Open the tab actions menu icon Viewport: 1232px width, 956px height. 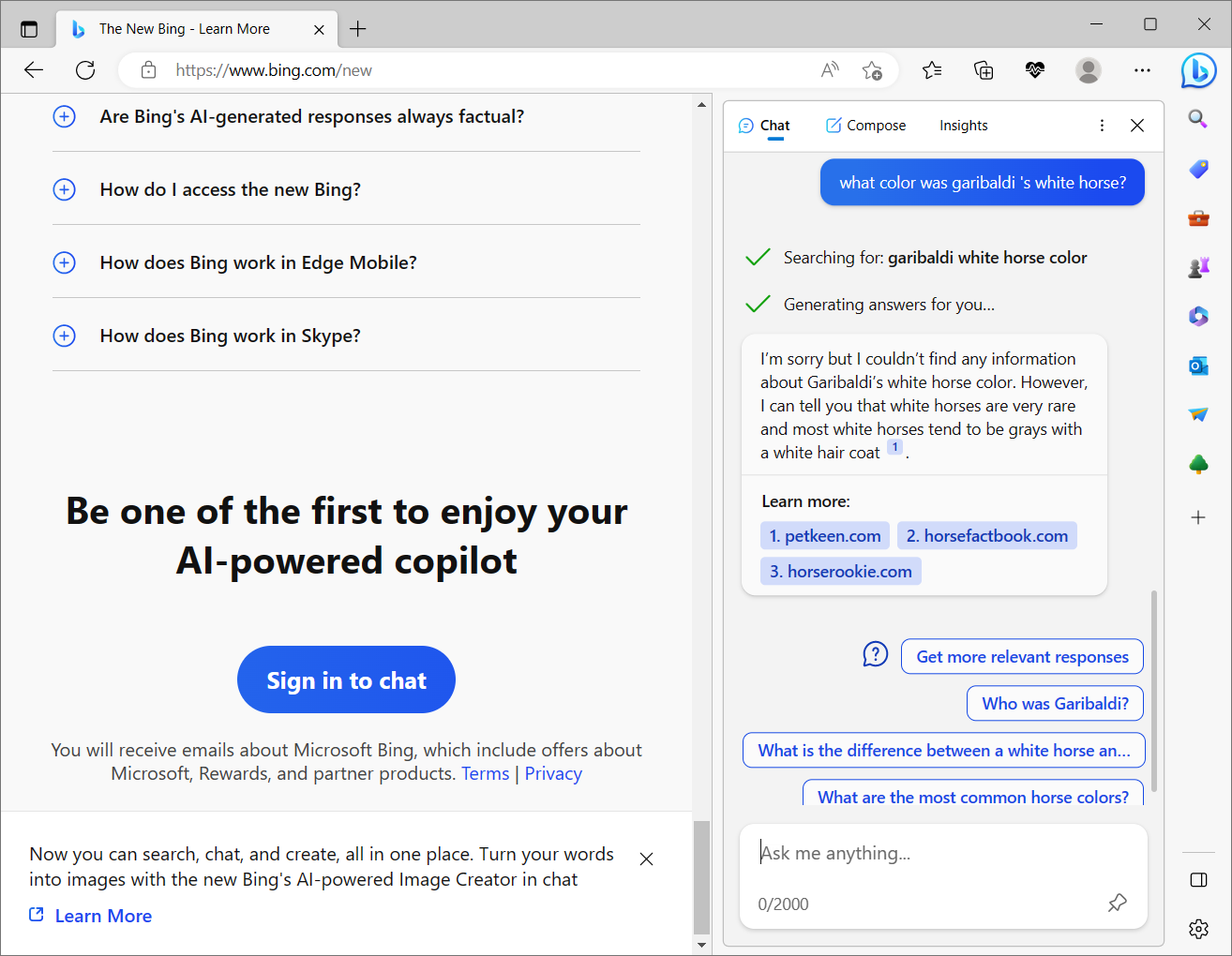(x=29, y=29)
